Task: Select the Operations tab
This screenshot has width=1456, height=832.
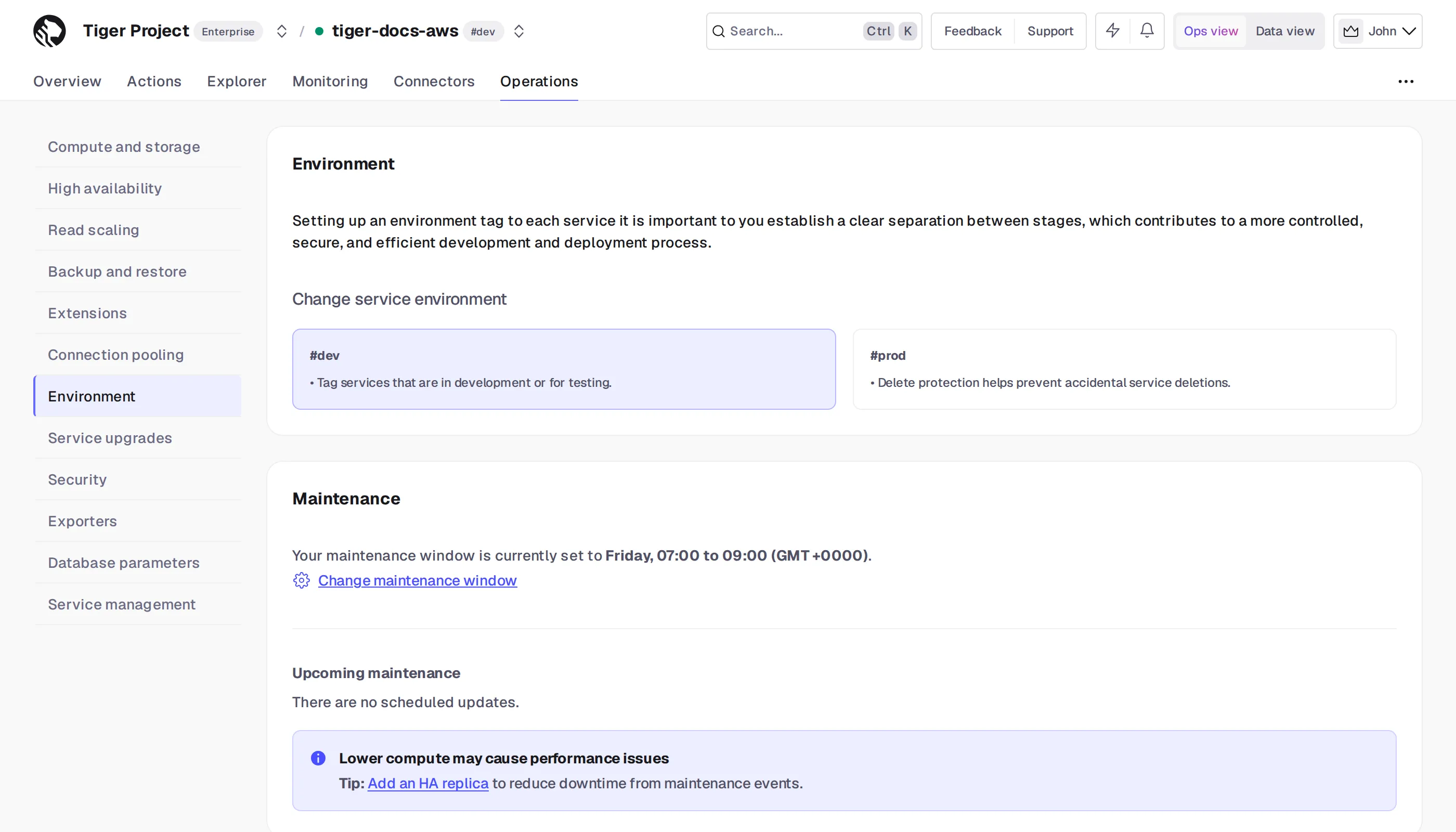Action: pos(539,82)
